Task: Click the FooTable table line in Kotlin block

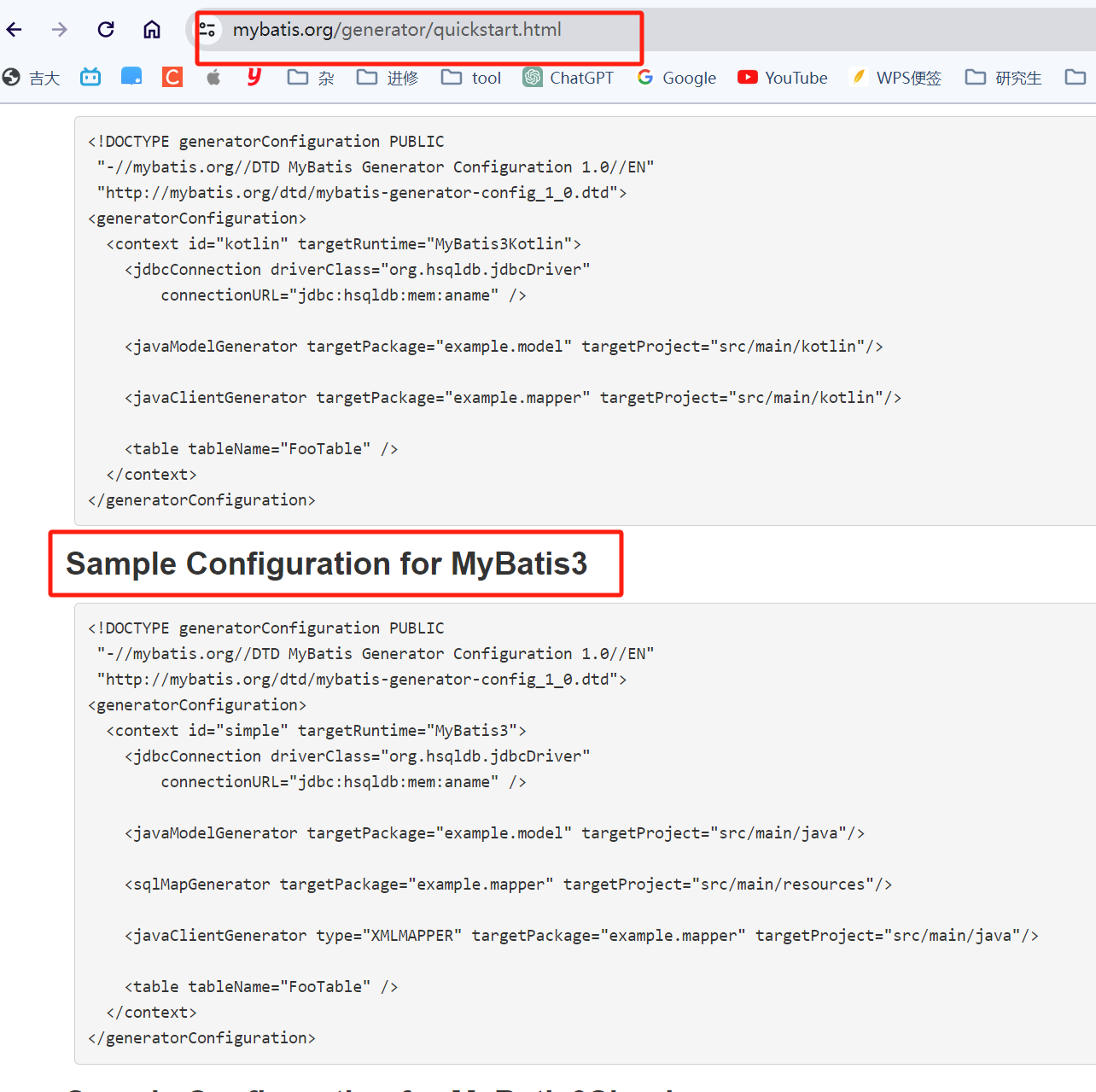Action: pyautogui.click(x=261, y=449)
